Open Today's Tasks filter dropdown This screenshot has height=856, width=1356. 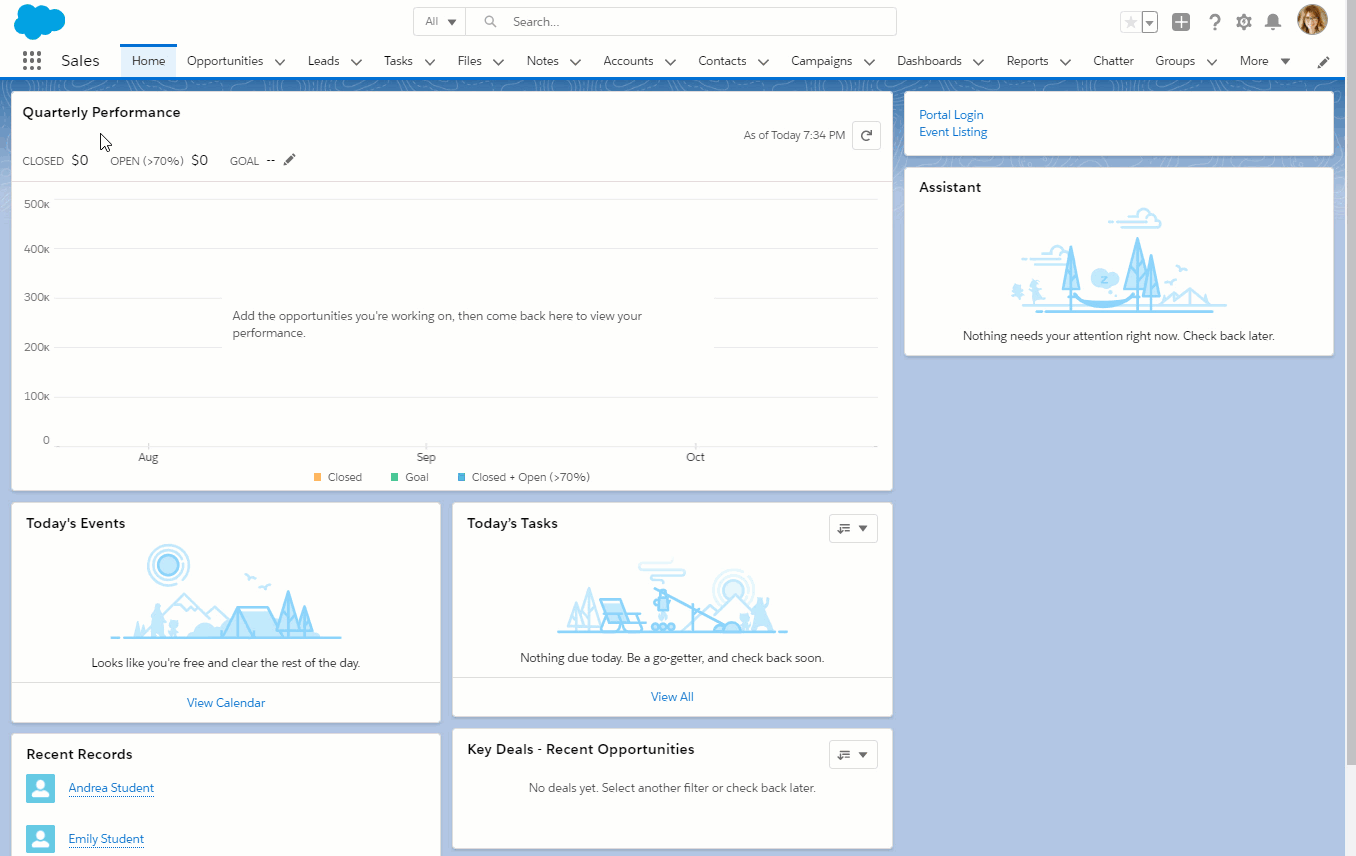(853, 529)
